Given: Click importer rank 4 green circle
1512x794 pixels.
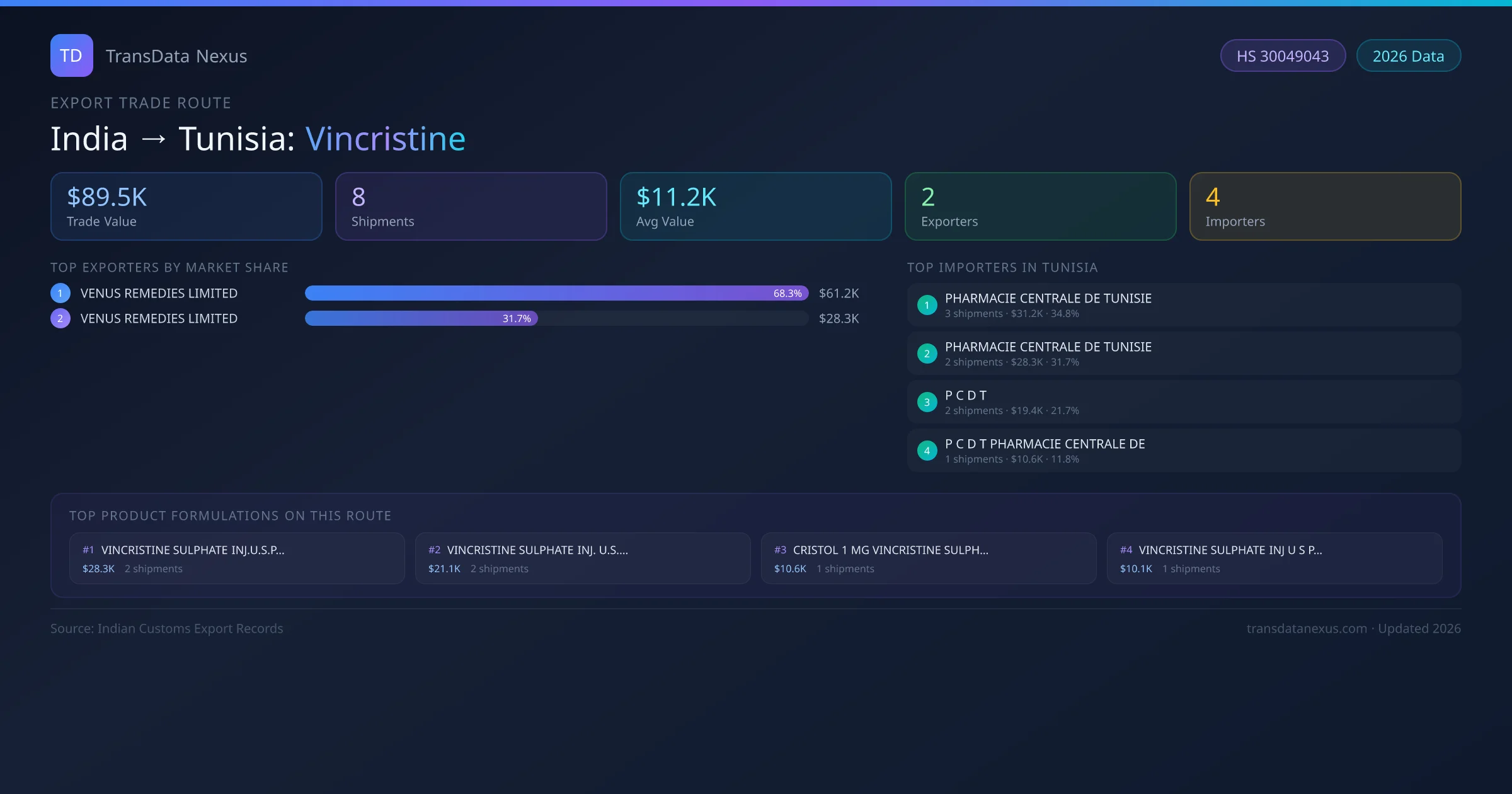Looking at the screenshot, I should pyautogui.click(x=927, y=451).
